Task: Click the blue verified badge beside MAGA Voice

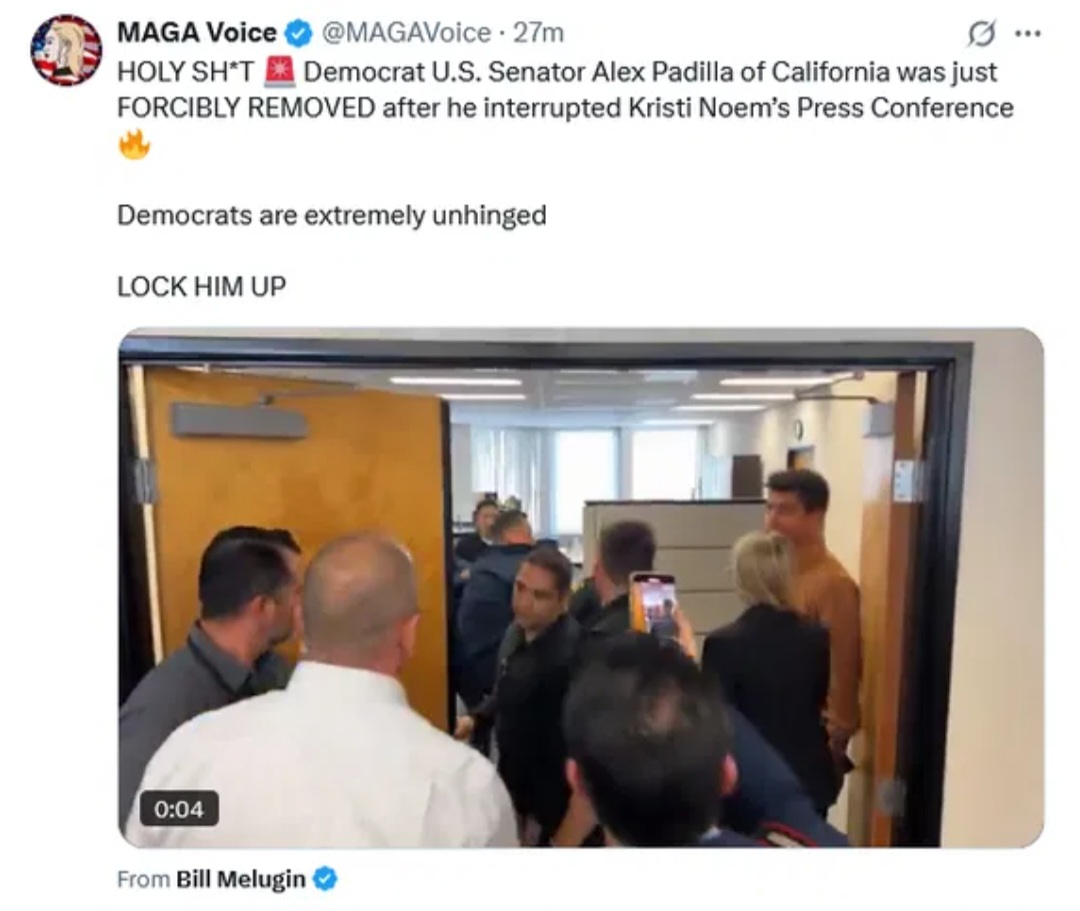Action: [x=298, y=33]
